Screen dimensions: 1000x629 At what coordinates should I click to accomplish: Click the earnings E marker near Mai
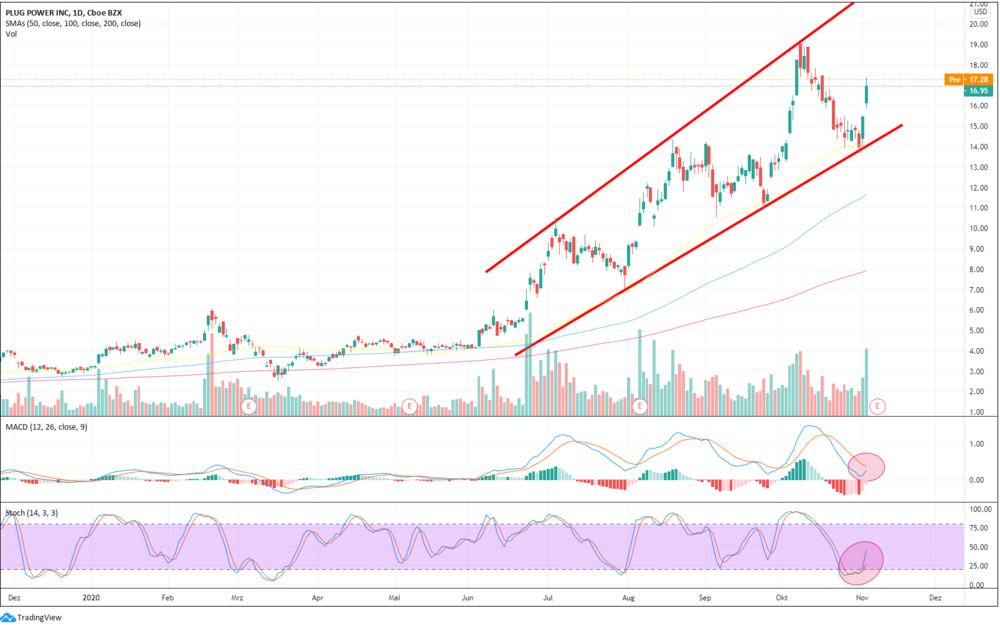click(409, 406)
